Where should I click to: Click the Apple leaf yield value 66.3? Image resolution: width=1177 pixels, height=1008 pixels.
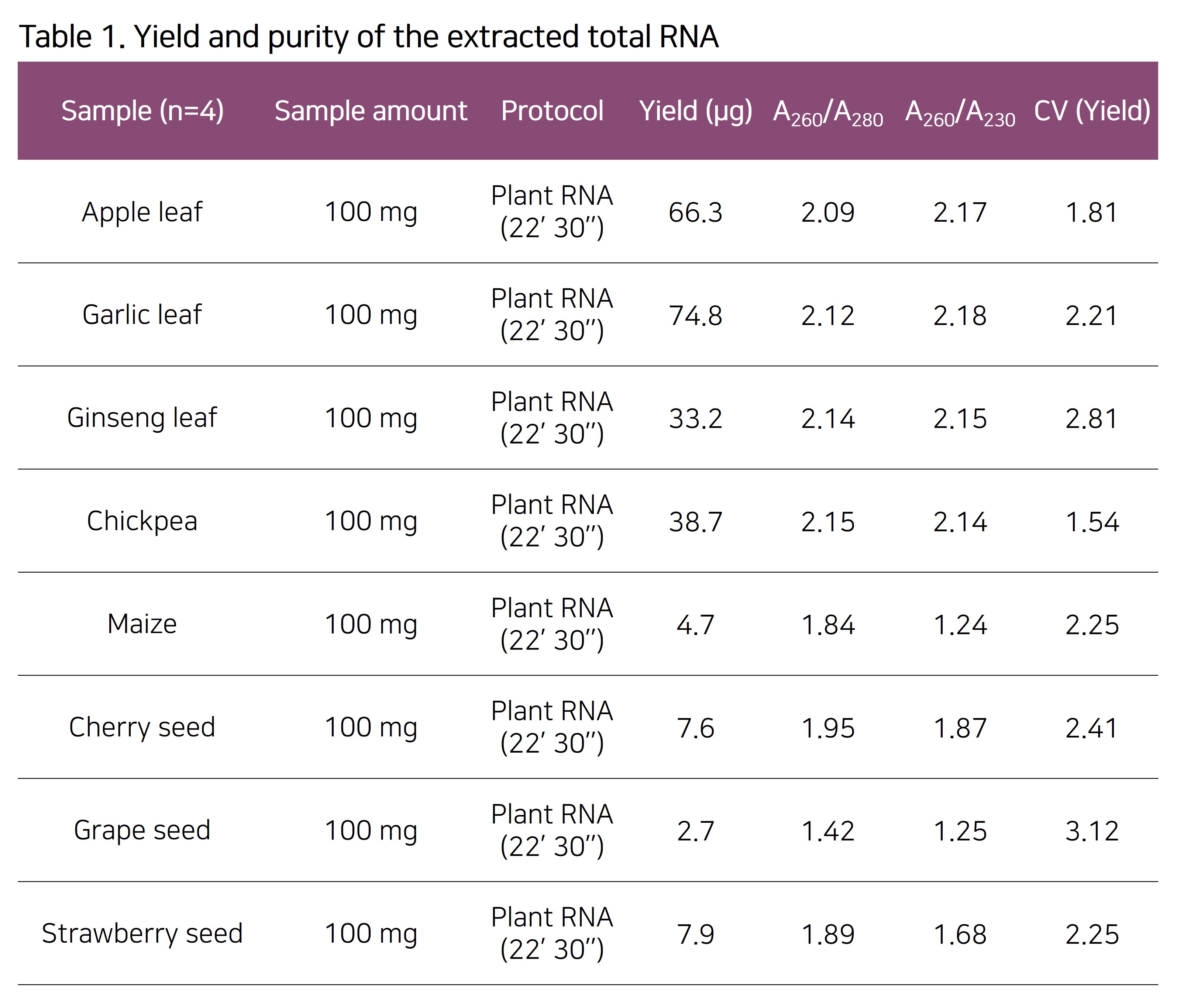click(x=695, y=213)
